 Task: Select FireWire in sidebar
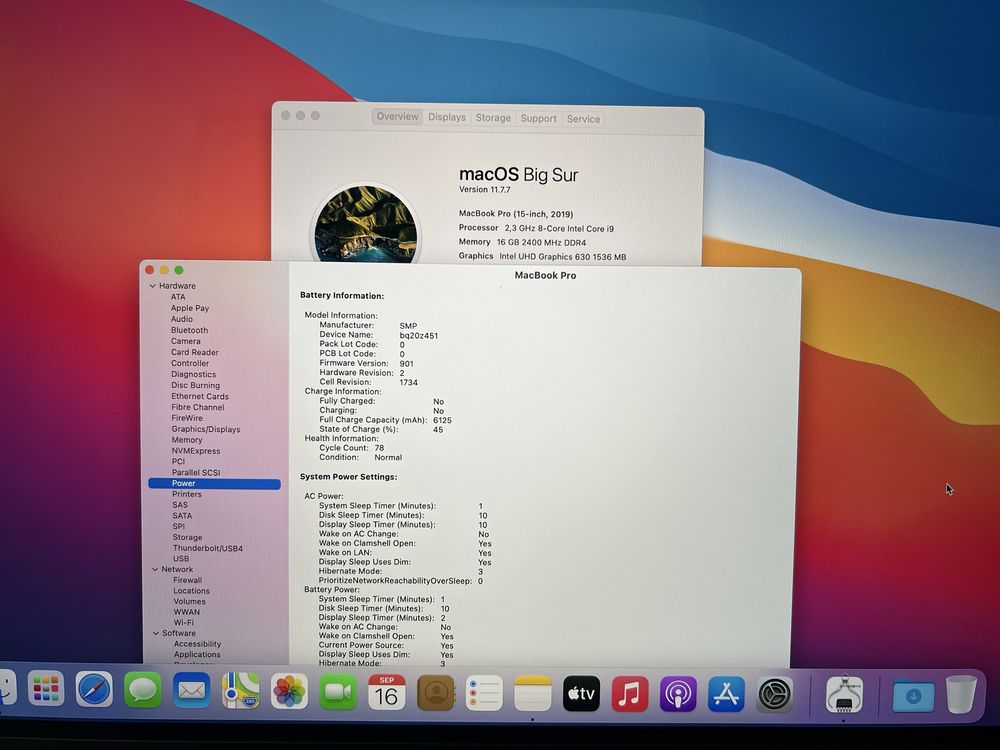pyautogui.click(x=187, y=418)
